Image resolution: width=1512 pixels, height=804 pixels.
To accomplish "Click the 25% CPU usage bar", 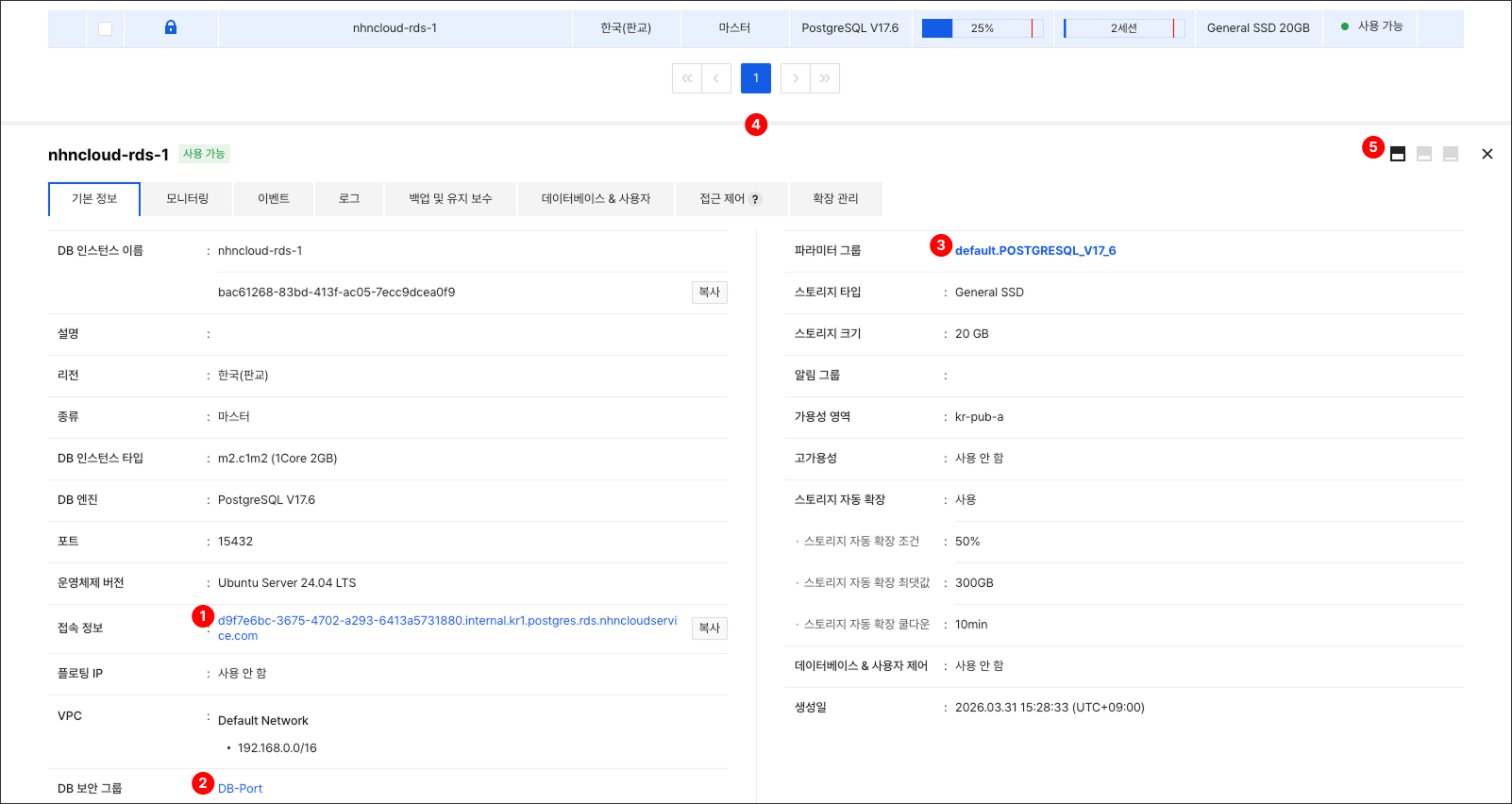I will [x=983, y=28].
